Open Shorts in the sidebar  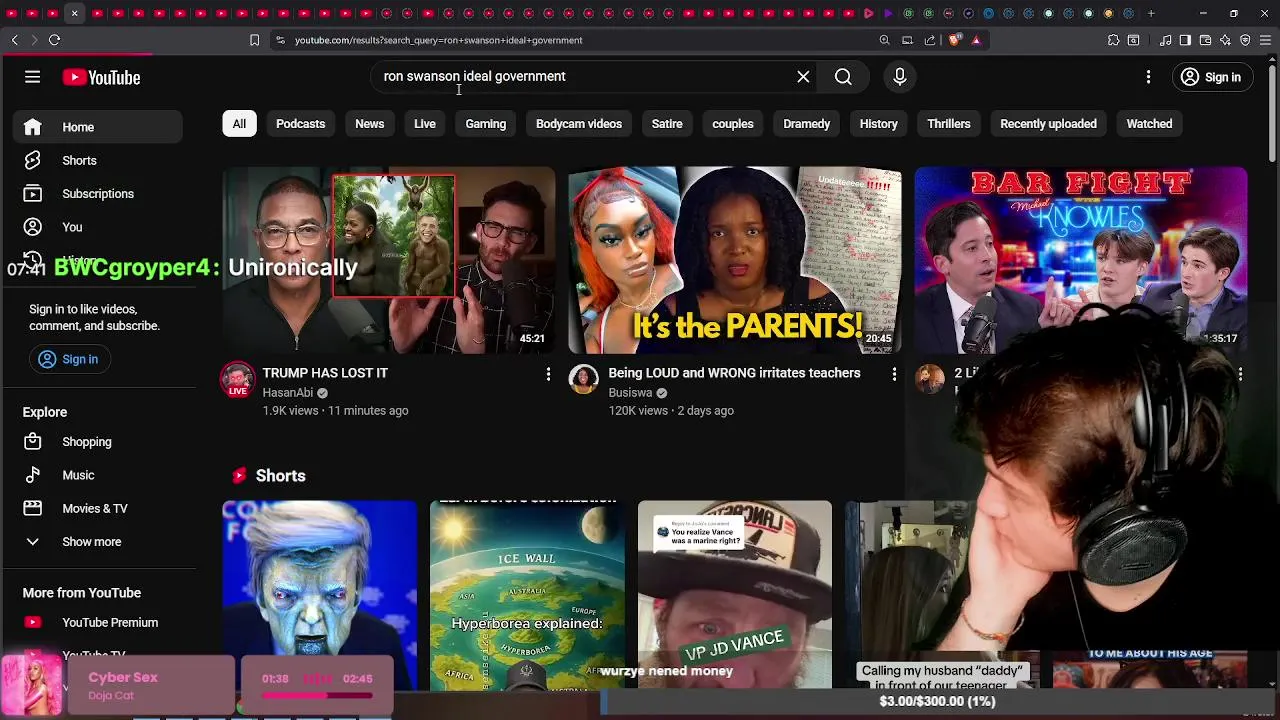(98, 160)
